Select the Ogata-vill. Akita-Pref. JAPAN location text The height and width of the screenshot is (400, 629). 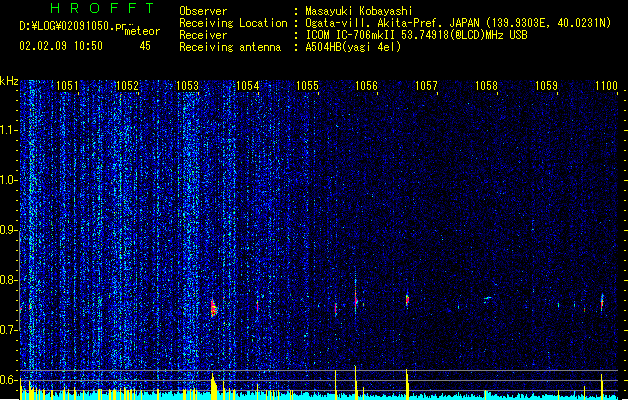point(458,23)
